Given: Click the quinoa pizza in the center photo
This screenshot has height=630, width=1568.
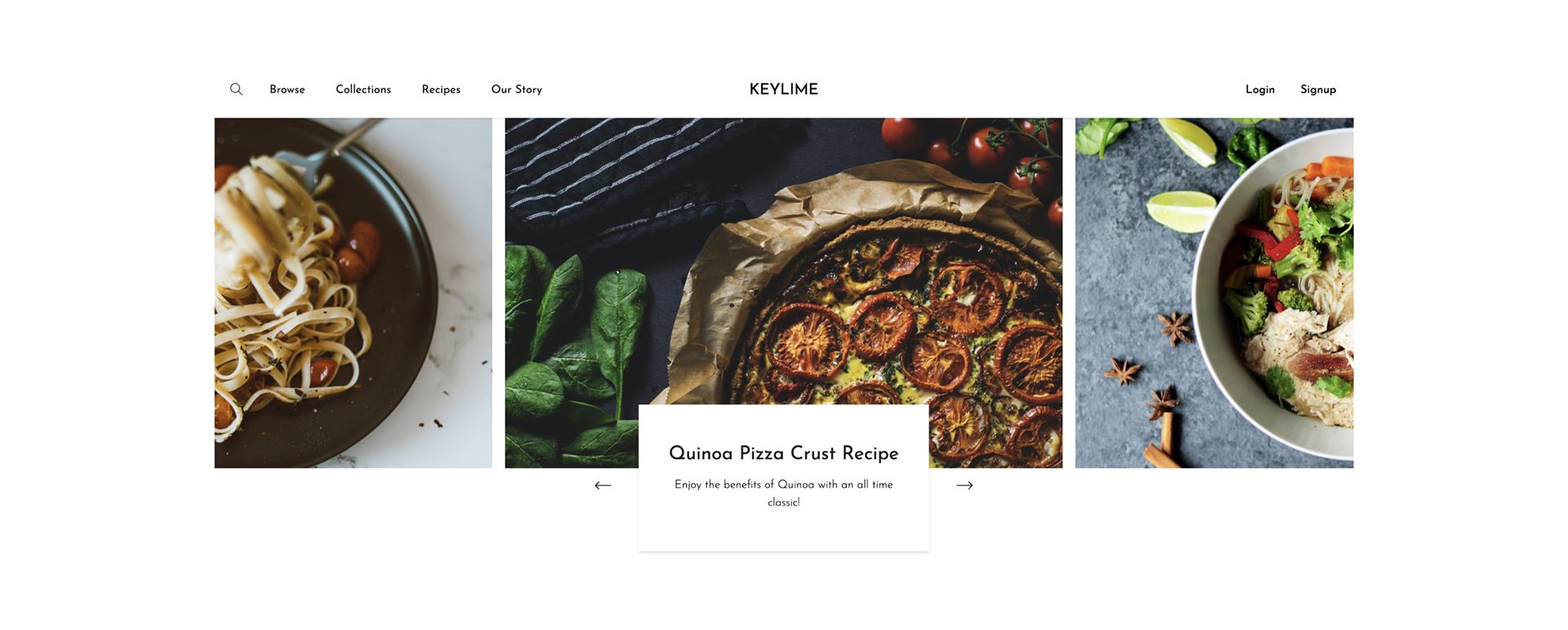Looking at the screenshot, I should pos(898,319).
